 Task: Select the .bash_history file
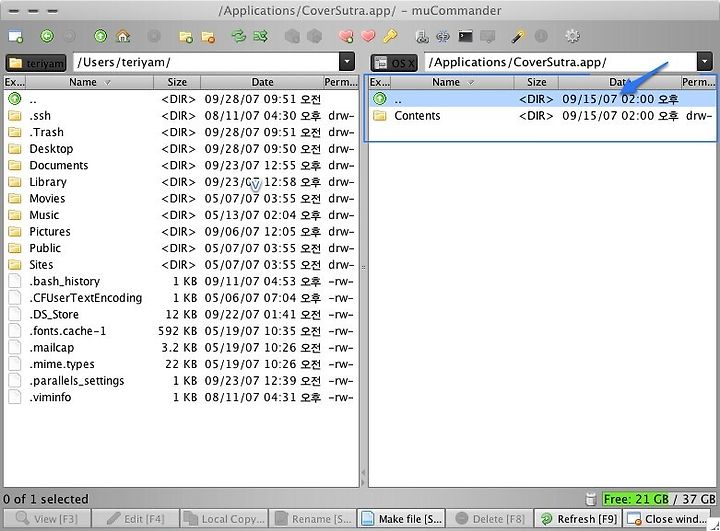pos(181,281)
